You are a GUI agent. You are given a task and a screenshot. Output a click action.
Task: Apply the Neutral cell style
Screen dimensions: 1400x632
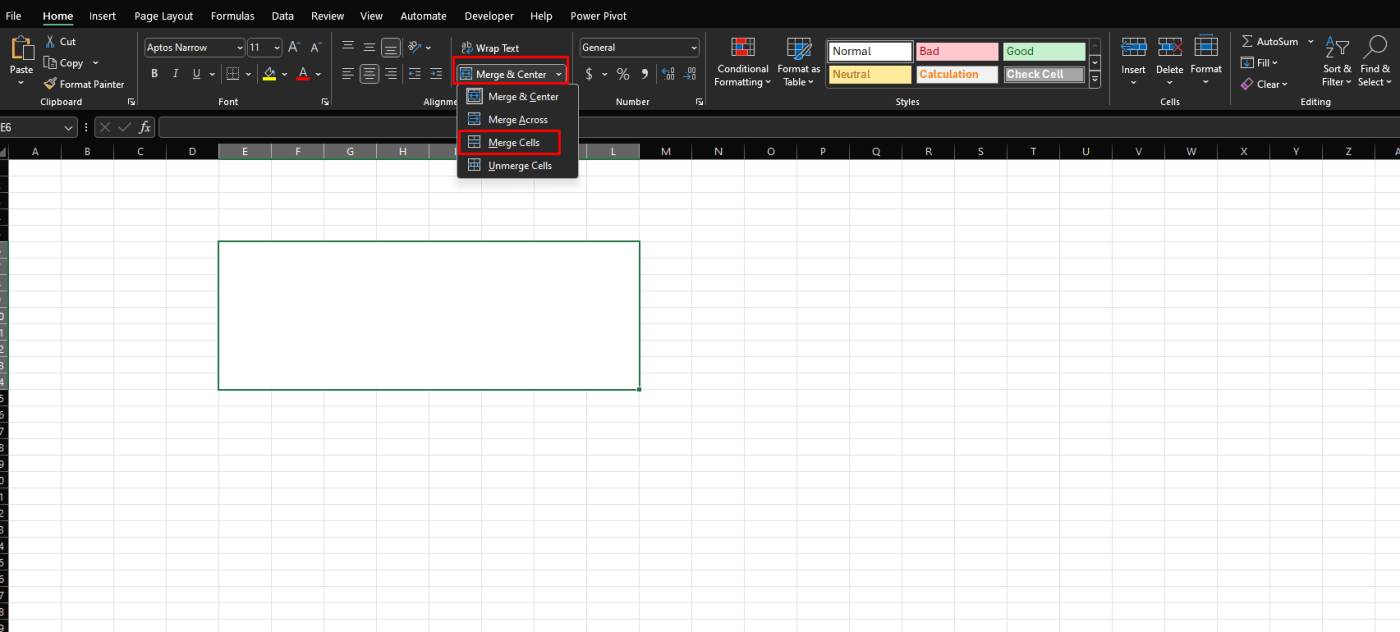(x=870, y=74)
